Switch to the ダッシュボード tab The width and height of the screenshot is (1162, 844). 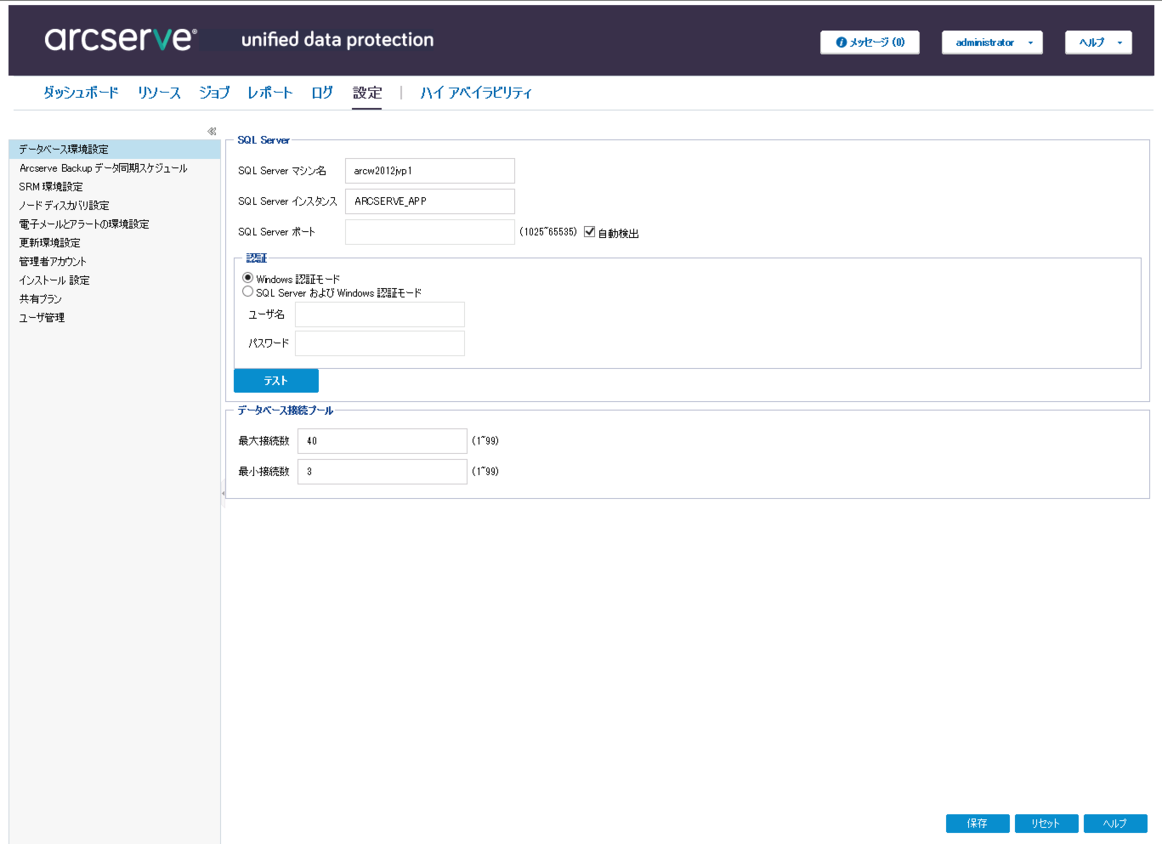(x=80, y=93)
